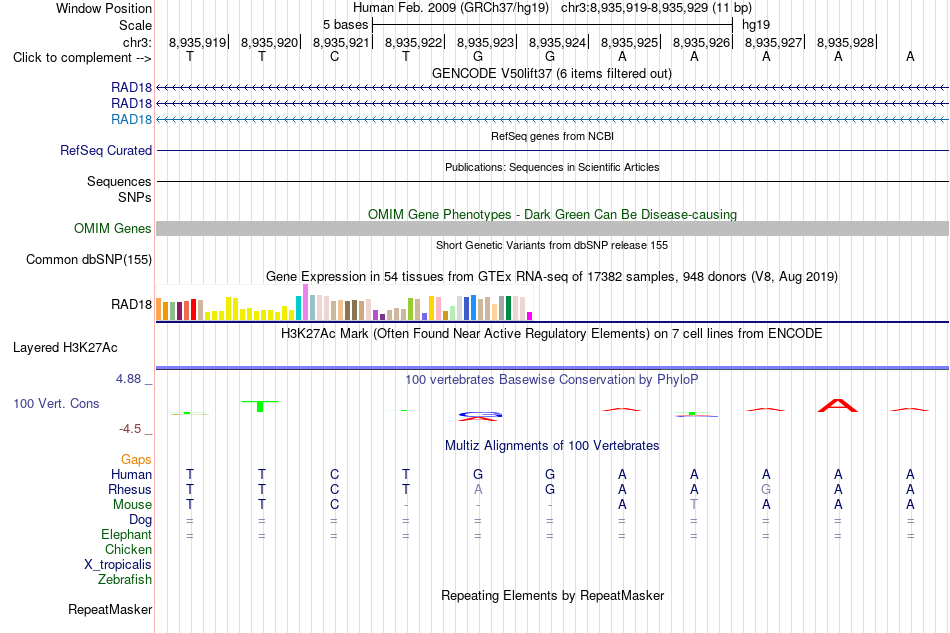This screenshot has width=950, height=633.
Task: Select the Chicken species row label
Action: pyautogui.click(x=128, y=549)
